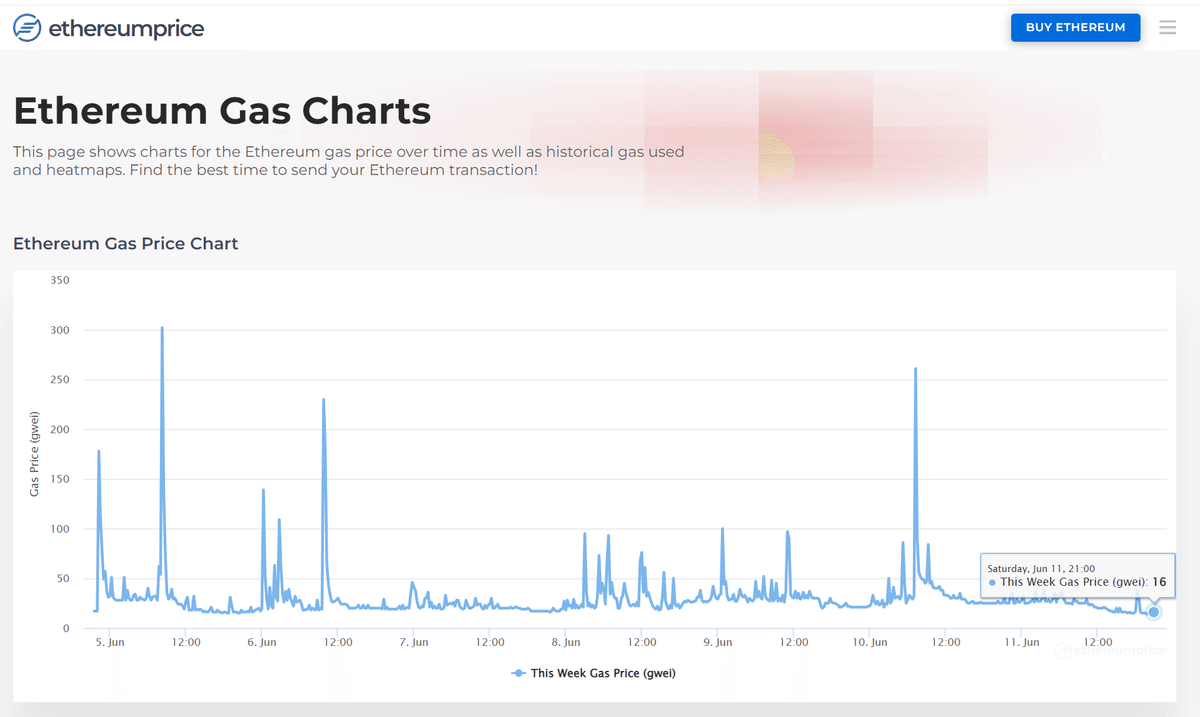The width and height of the screenshot is (1200, 717).
Task: Click the 6. Jun axis label
Action: click(x=262, y=642)
